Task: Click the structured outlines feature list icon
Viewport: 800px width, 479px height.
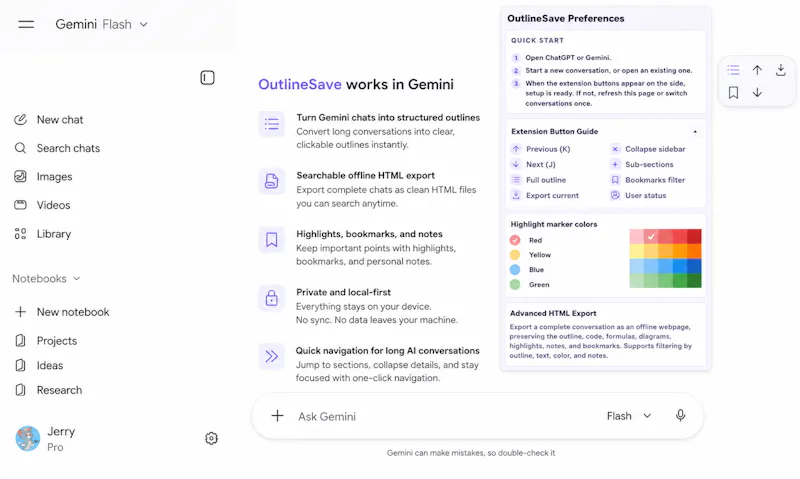Action: [x=271, y=124]
